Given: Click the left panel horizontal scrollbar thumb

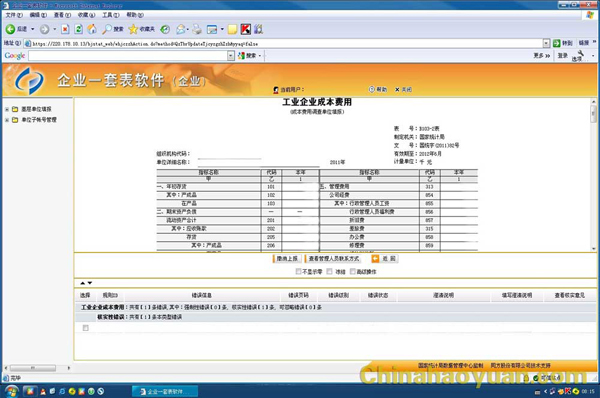Looking at the screenshot, I should tap(33, 368).
